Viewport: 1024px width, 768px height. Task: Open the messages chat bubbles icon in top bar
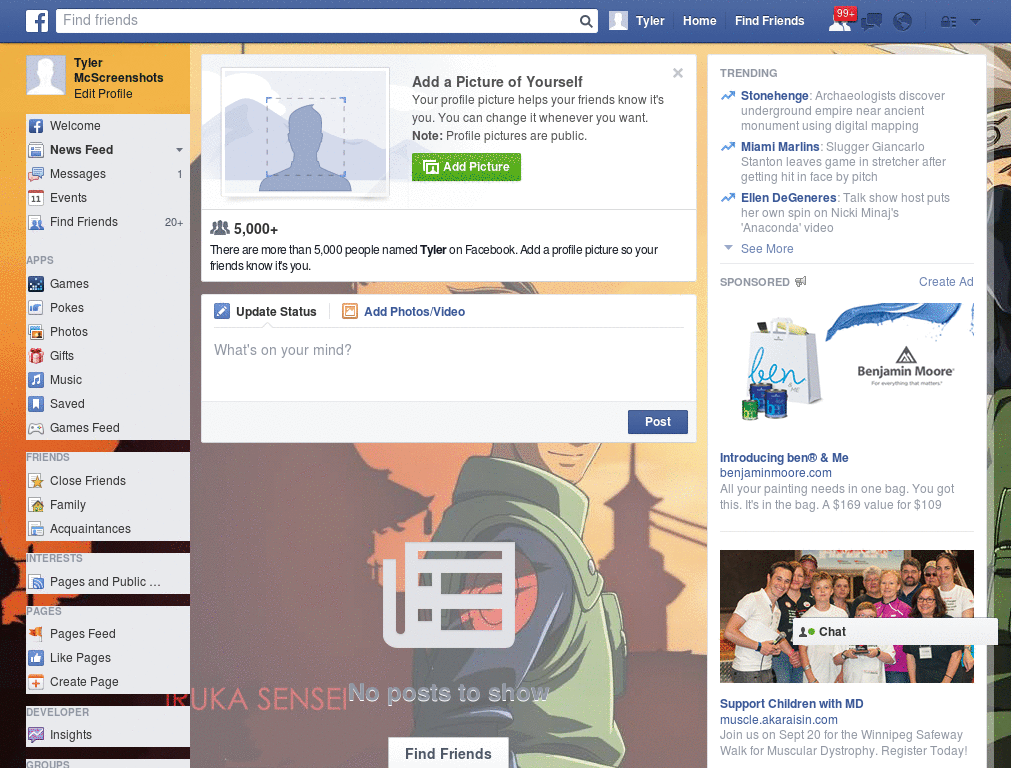(871, 22)
